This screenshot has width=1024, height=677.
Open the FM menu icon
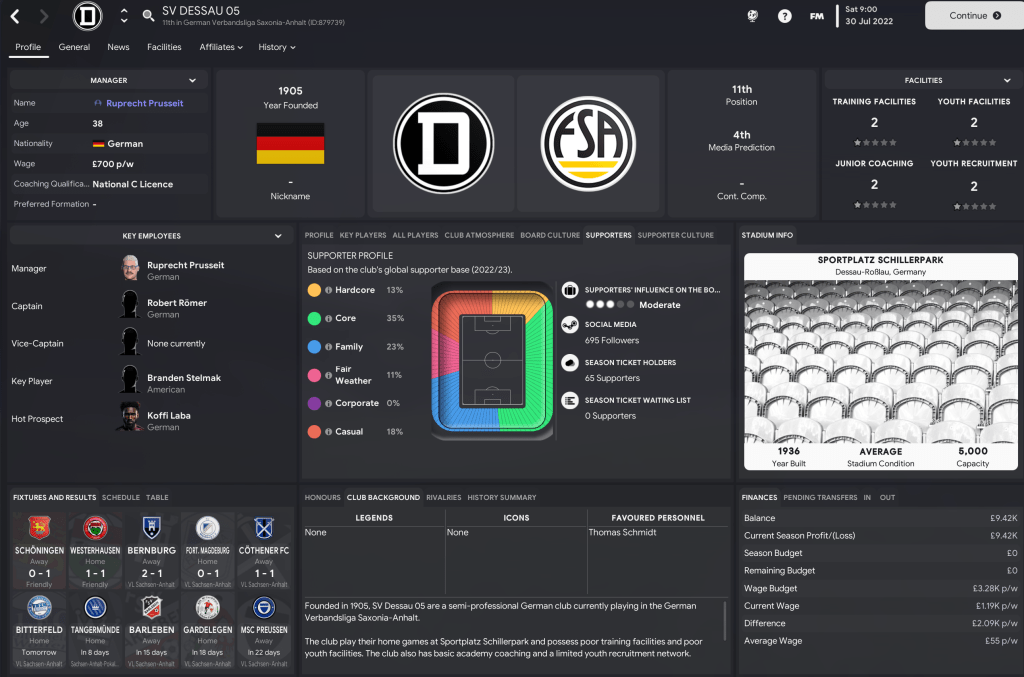[817, 16]
